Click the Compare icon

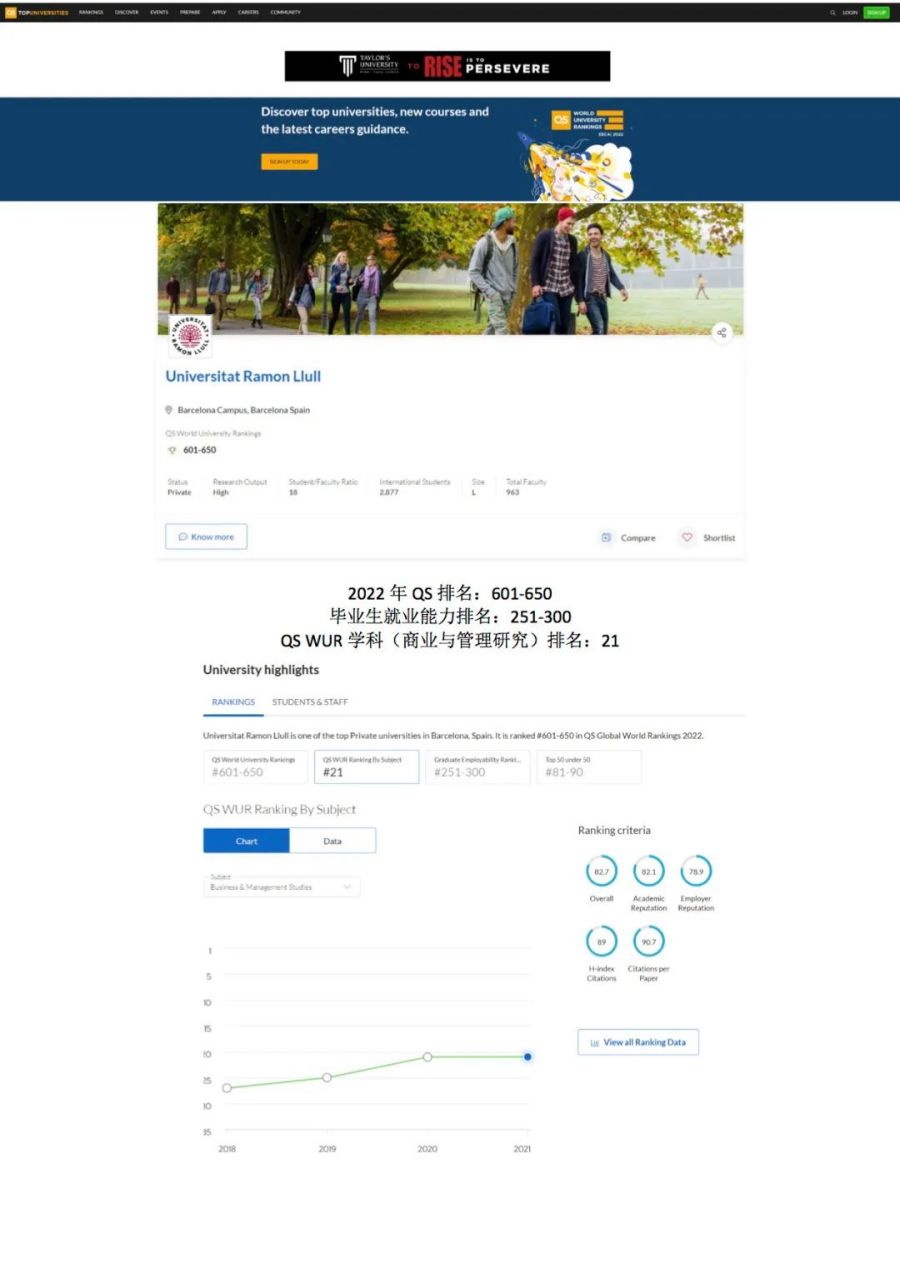point(606,537)
